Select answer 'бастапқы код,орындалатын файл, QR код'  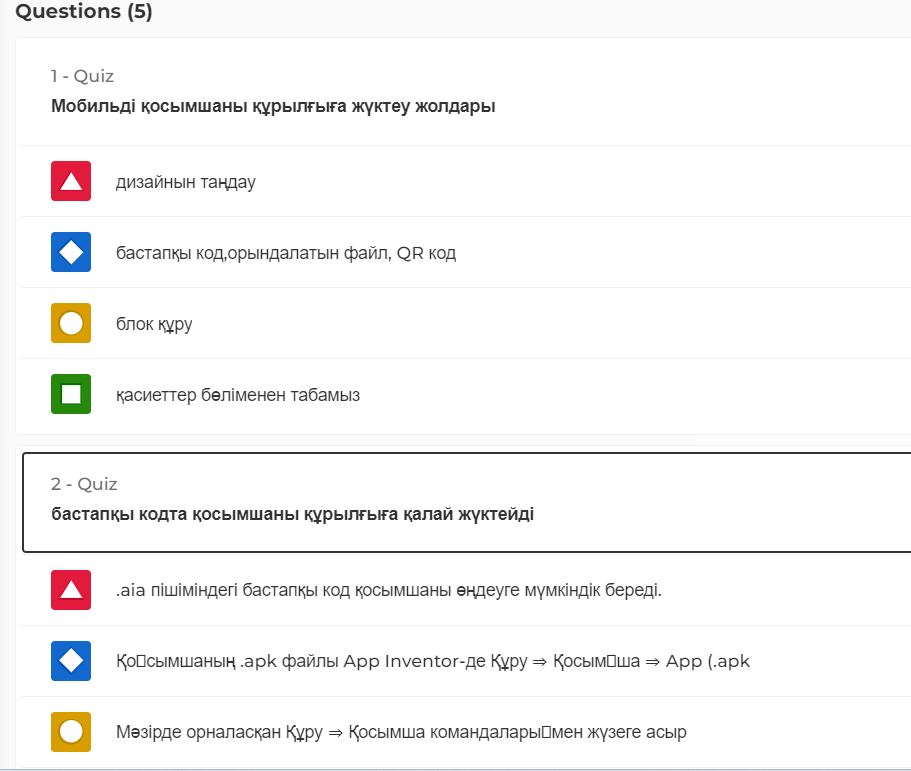point(285,253)
